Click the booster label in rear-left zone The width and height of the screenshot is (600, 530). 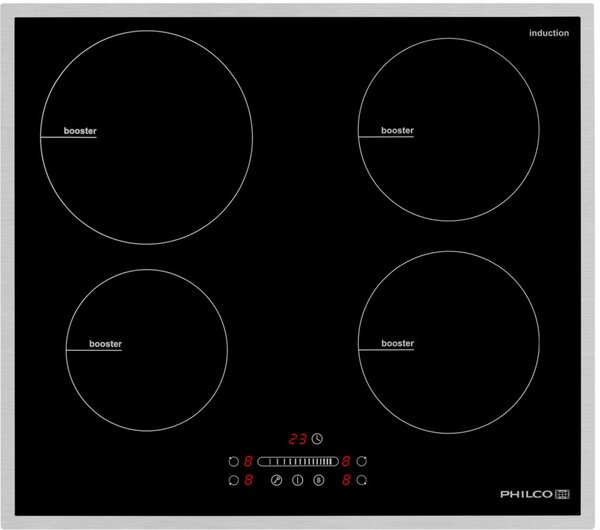tap(80, 131)
